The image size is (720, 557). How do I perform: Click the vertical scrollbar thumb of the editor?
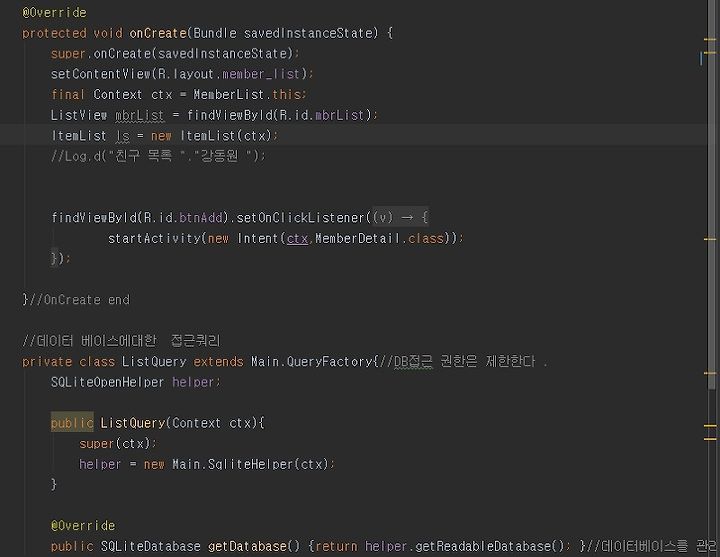pos(711,193)
